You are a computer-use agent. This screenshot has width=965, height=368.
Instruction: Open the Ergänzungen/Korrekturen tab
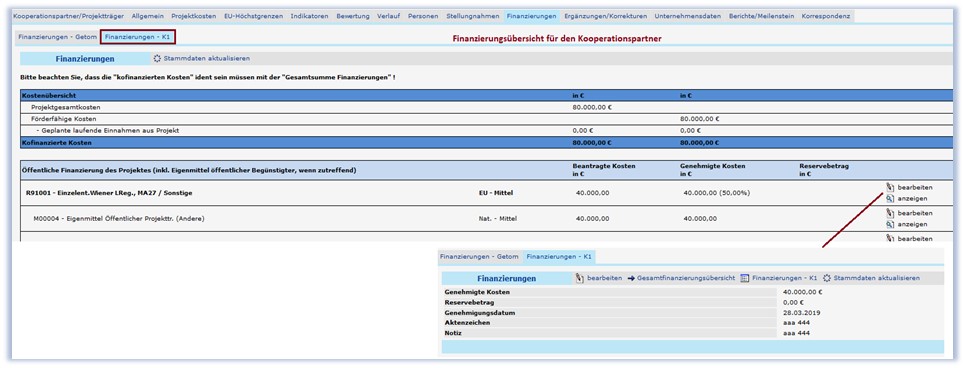605,16
